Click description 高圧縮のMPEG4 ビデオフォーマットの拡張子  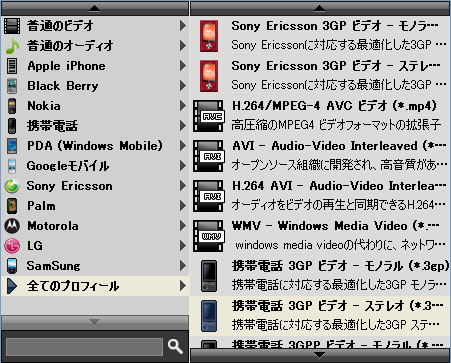(x=336, y=125)
